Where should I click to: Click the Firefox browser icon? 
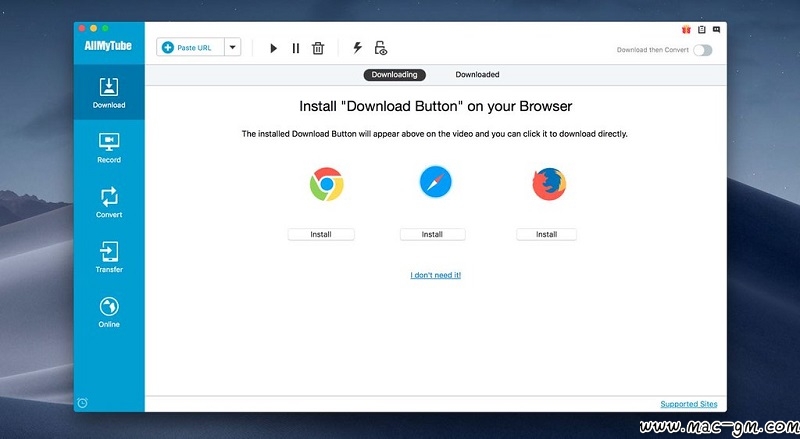[x=549, y=184]
